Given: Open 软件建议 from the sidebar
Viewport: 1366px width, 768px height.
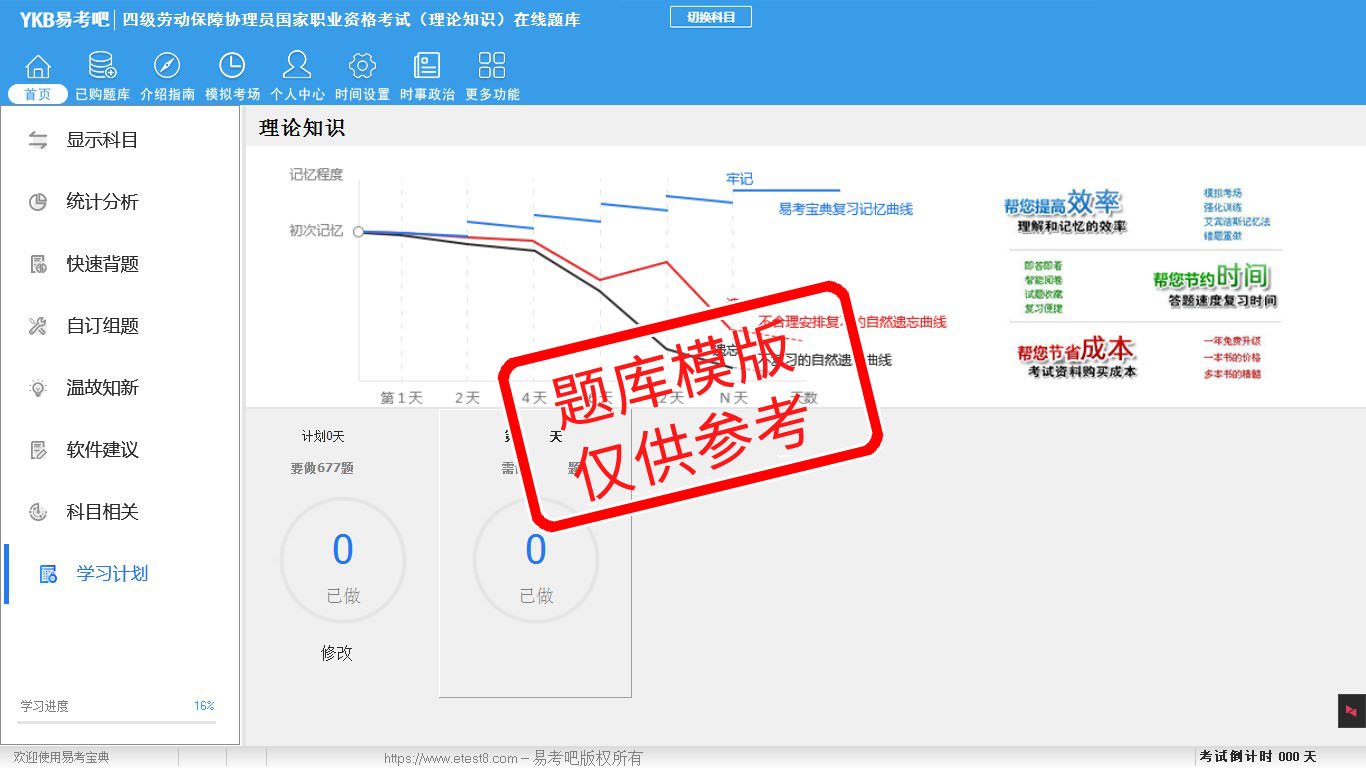Looking at the screenshot, I should 102,450.
